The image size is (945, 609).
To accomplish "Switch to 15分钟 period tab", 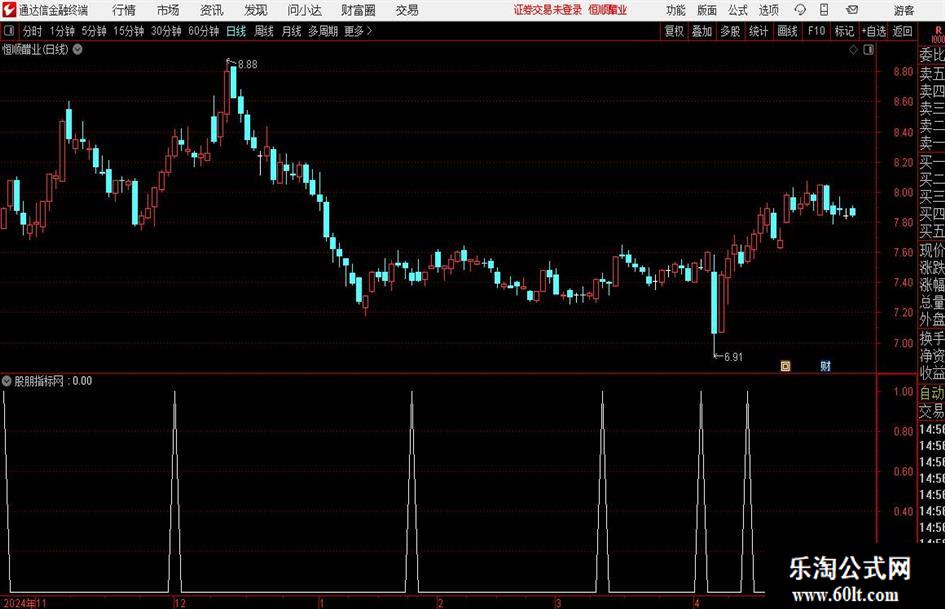I will pos(129,31).
